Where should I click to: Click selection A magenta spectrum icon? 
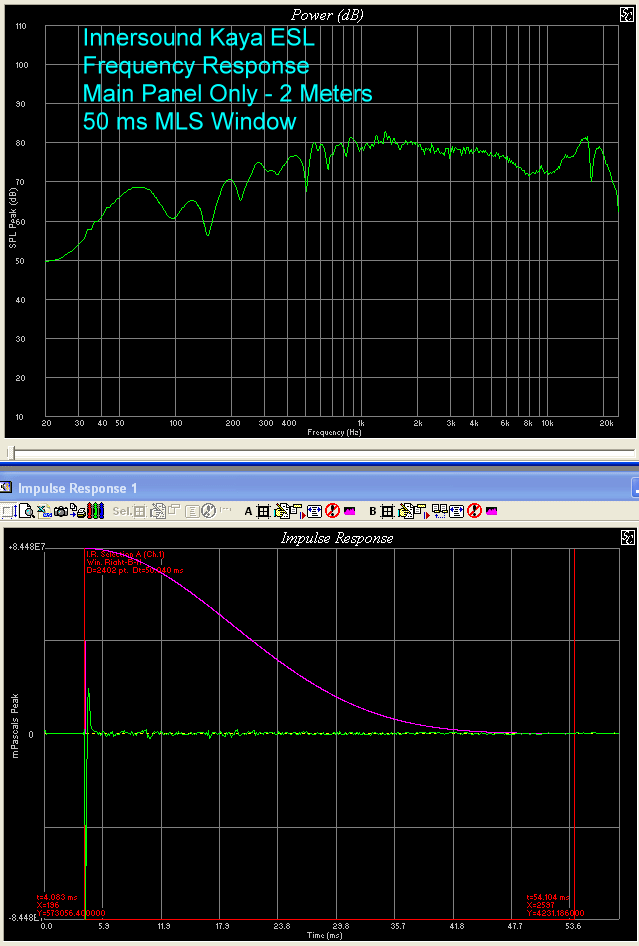click(349, 511)
